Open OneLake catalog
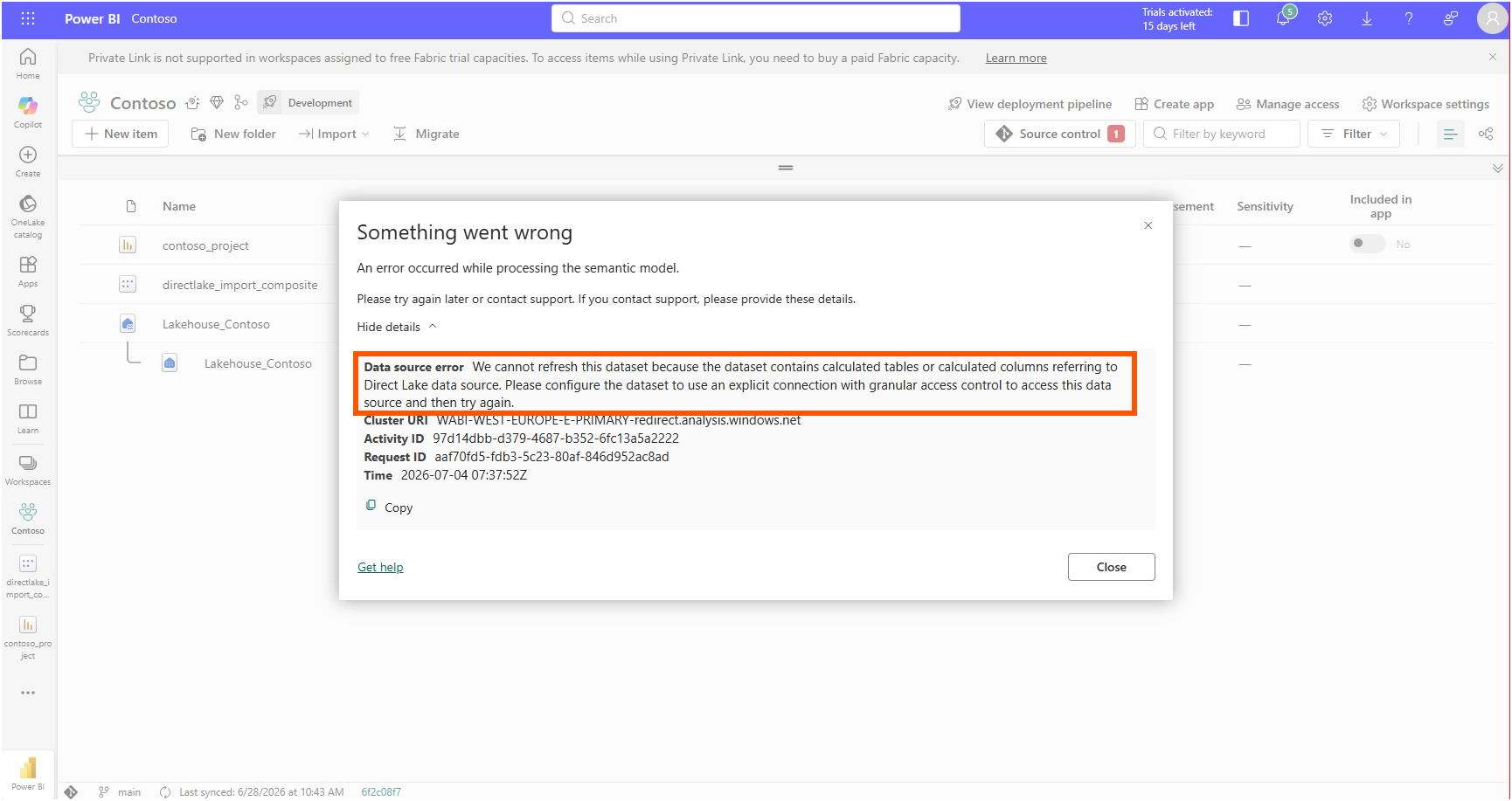This screenshot has height=801, width=1512. tap(28, 216)
